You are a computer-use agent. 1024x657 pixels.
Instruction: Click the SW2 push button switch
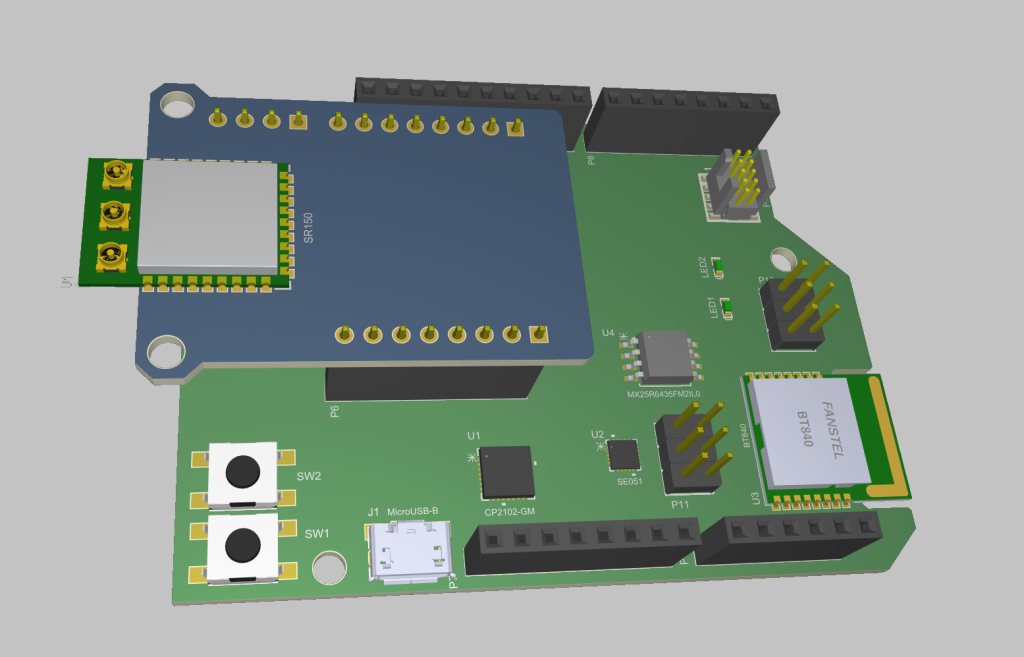point(242,472)
